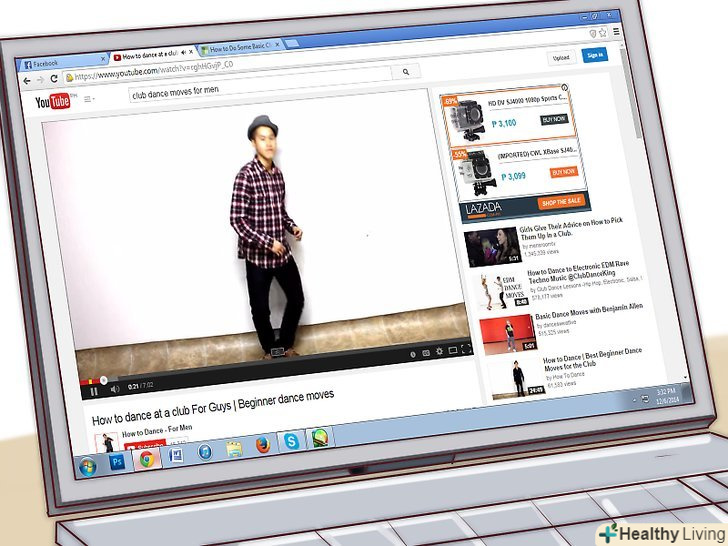Click BUY NOW for the P 3,100 camera

(554, 119)
